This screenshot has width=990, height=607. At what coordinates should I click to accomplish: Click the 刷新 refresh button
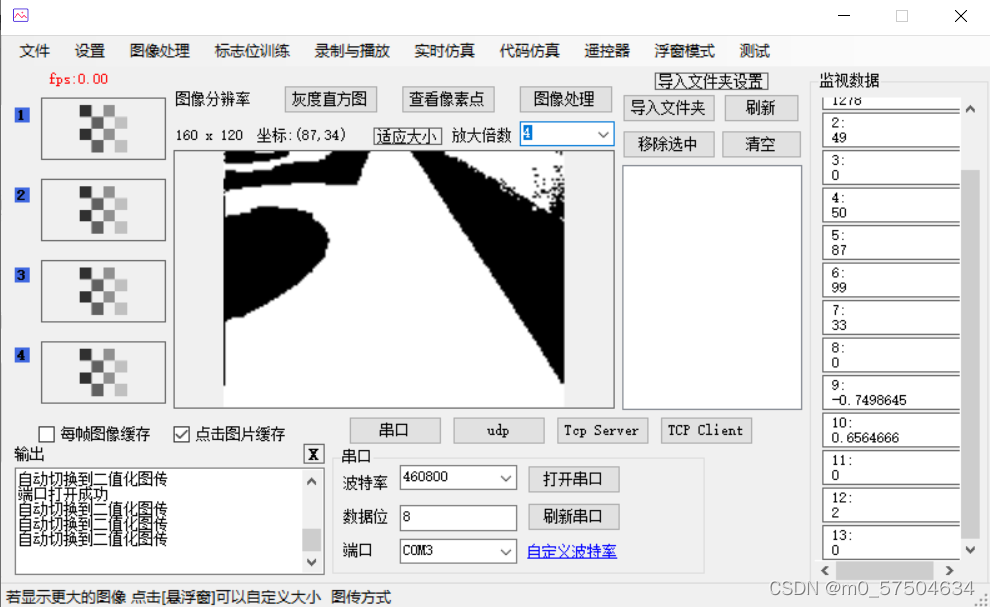[x=761, y=108]
